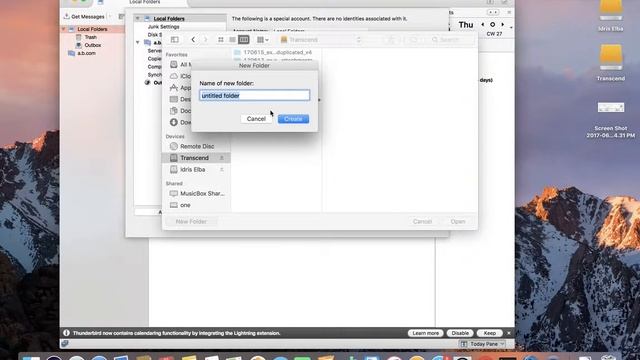Open Outbox folder in Thunderbird
The width and height of the screenshot is (640, 360).
coord(93,45)
